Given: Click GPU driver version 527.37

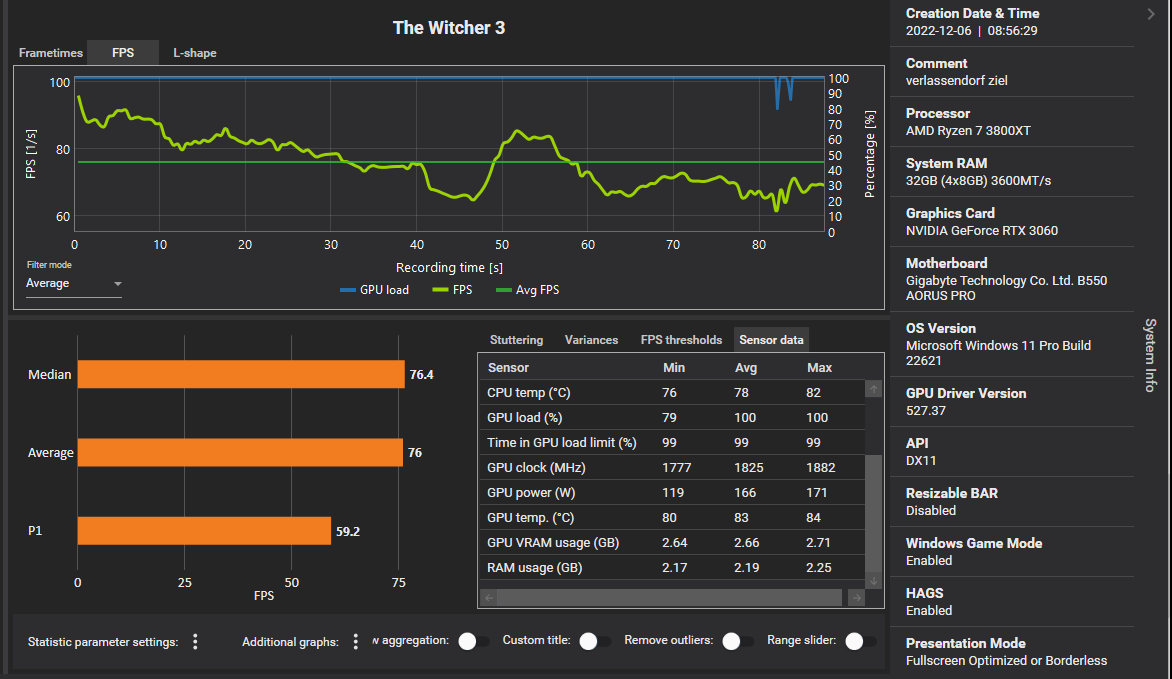Looking at the screenshot, I should coord(925,411).
